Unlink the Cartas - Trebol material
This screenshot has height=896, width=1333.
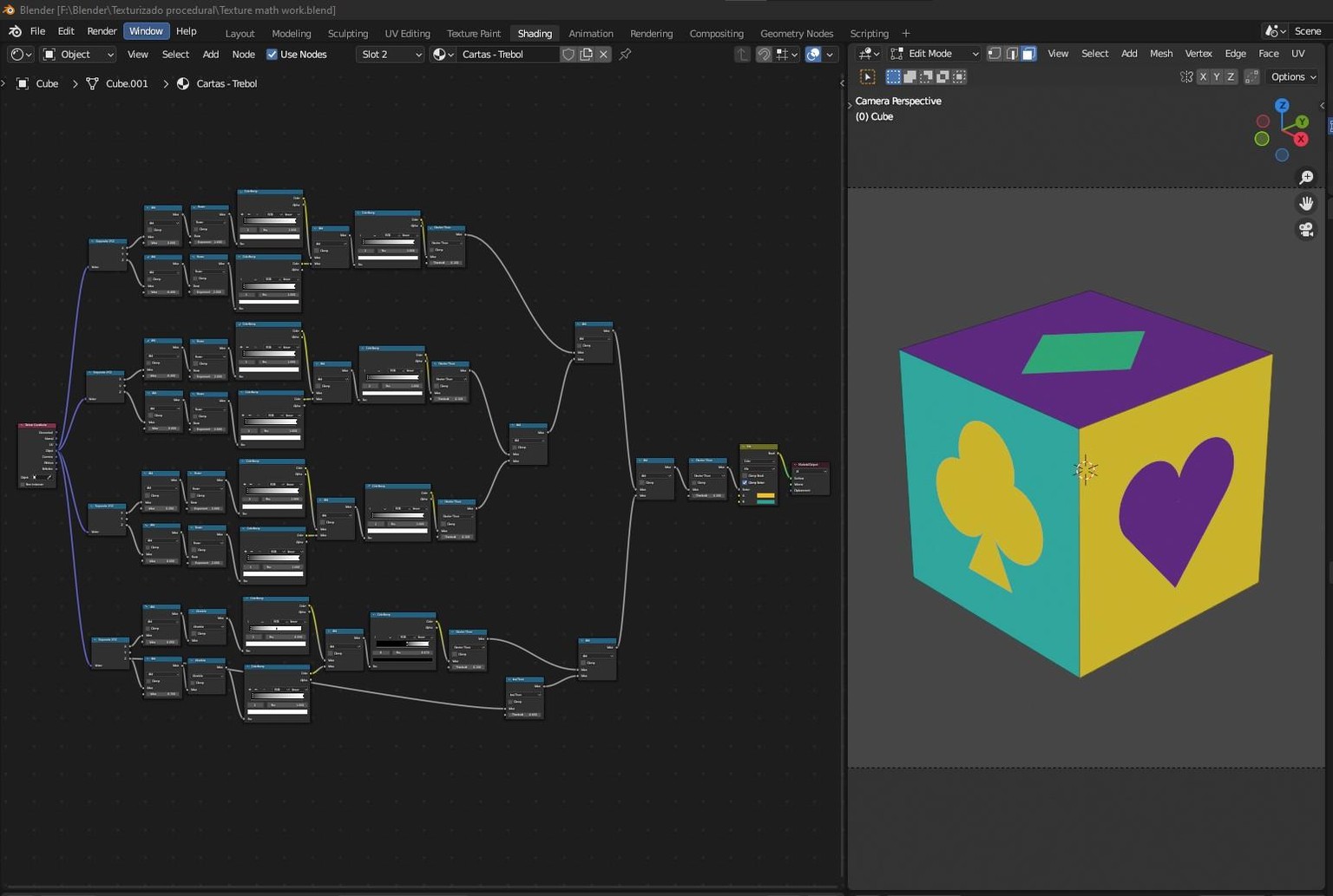point(603,54)
